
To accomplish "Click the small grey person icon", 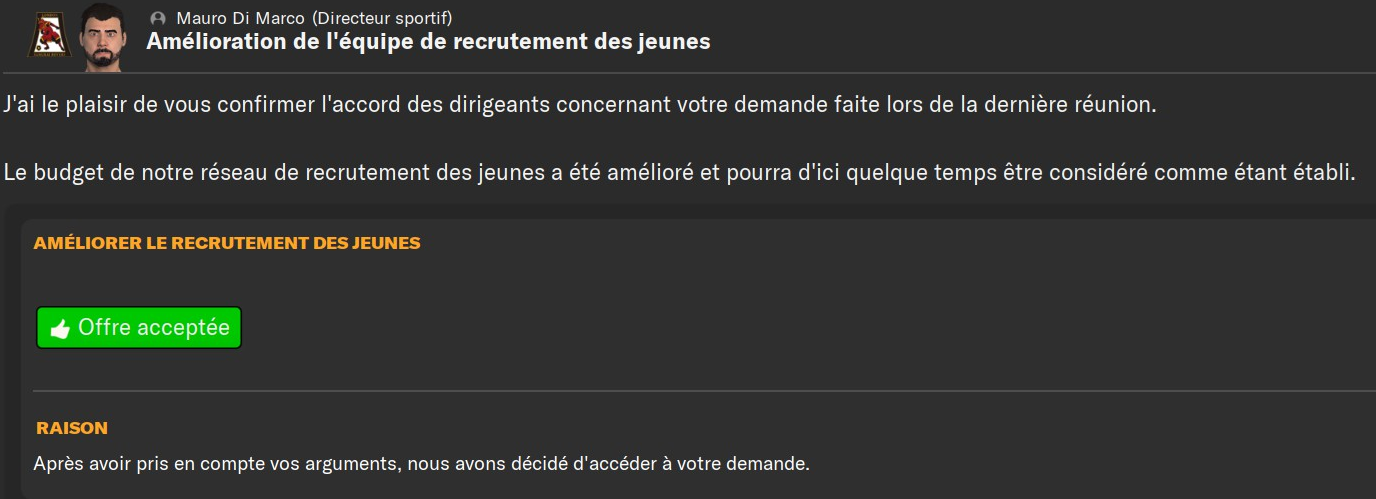I will pos(157,18).
